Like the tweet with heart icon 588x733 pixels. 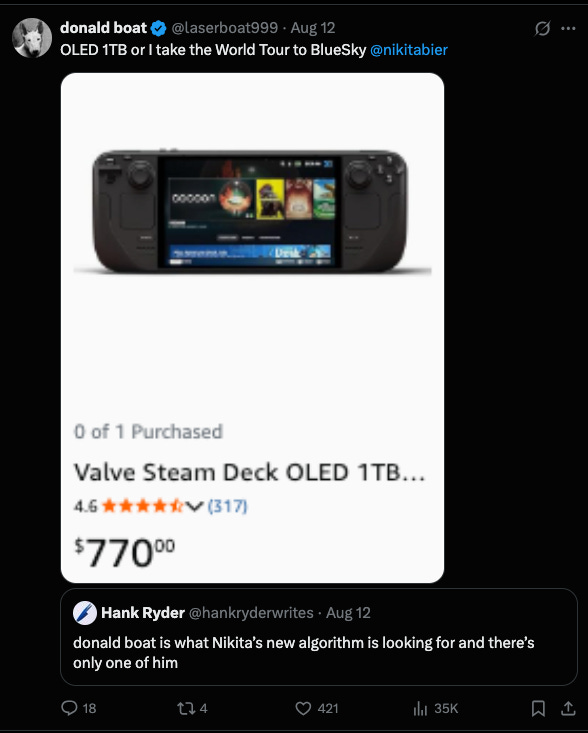303,708
